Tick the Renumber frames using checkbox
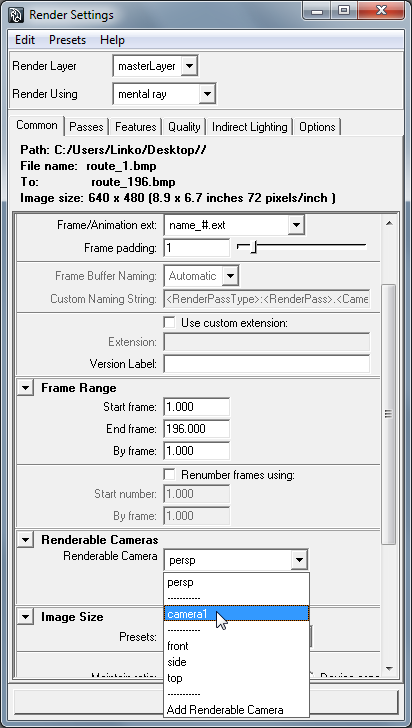412x728 pixels. (170, 474)
